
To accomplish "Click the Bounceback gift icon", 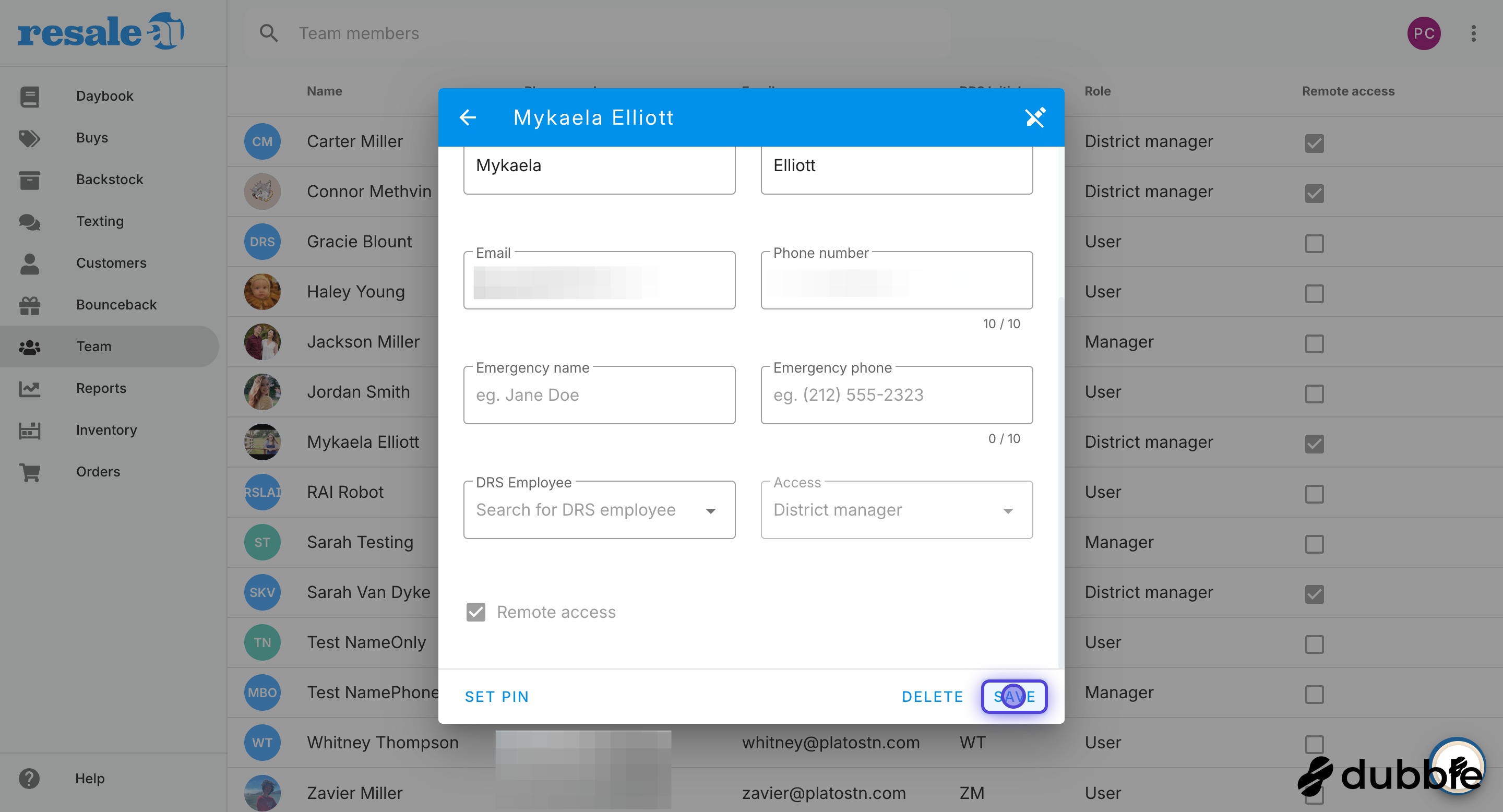I will [29, 305].
